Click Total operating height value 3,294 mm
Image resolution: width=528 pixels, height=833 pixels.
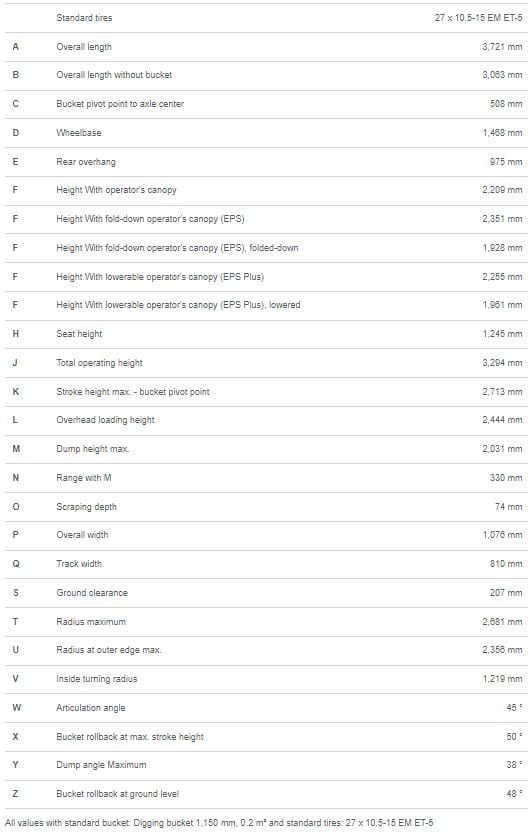[x=502, y=363]
